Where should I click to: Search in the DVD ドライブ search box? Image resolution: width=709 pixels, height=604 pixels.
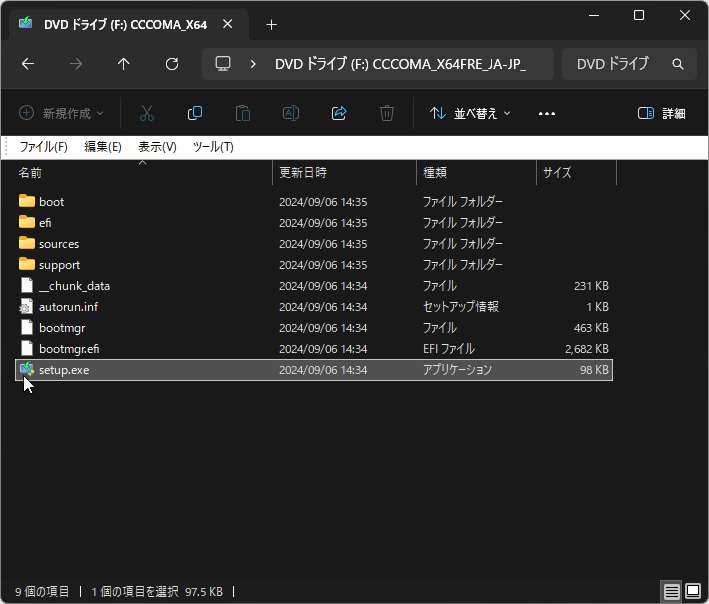(x=629, y=64)
